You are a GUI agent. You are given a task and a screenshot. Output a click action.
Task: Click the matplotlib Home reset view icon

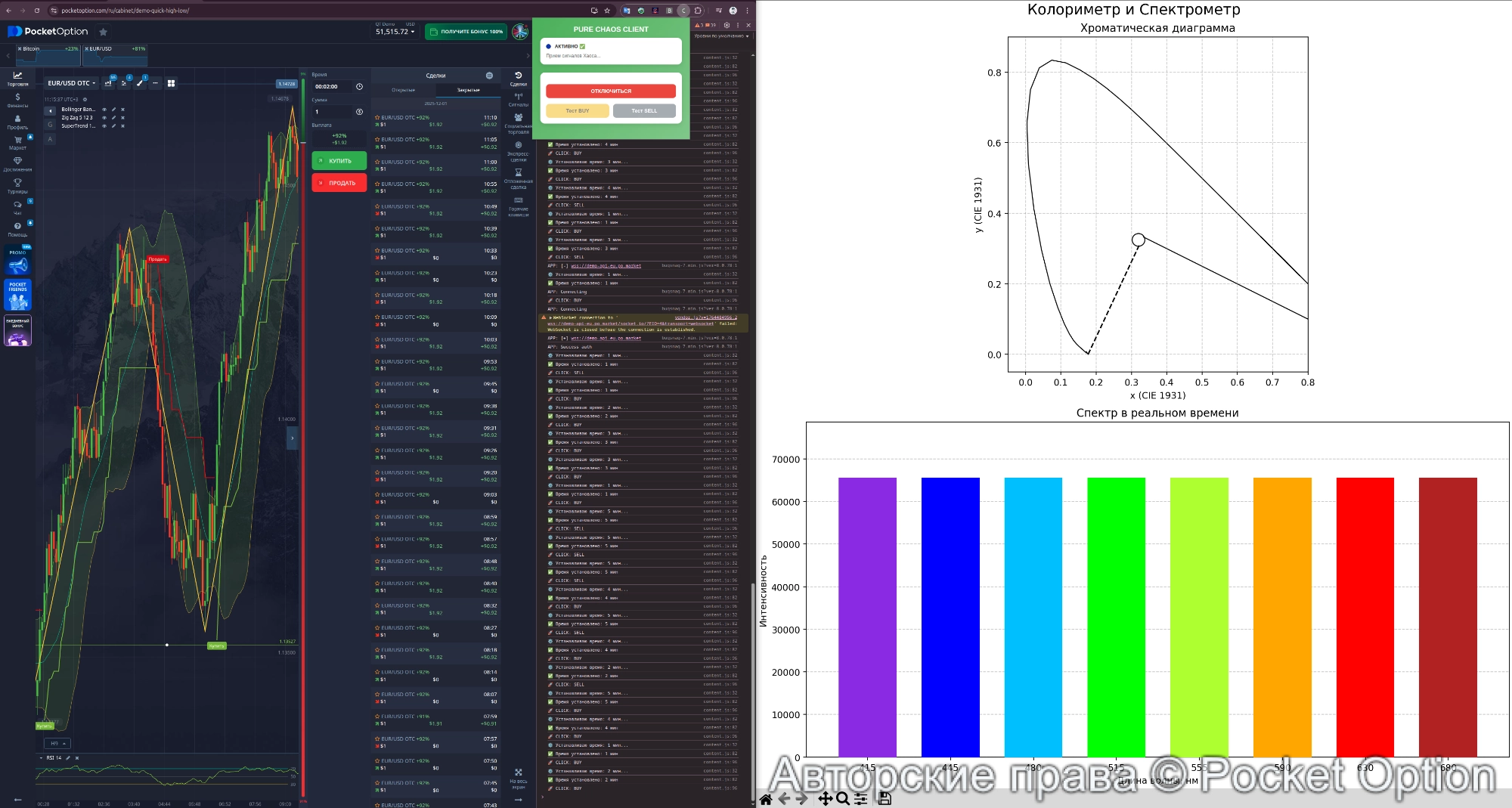tap(766, 799)
